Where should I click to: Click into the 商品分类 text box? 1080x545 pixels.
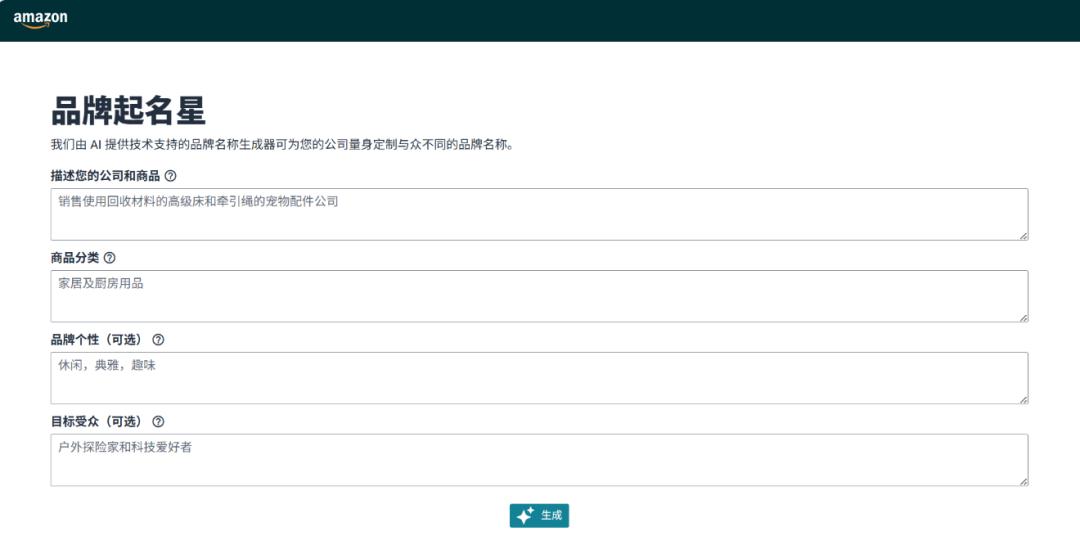pyautogui.click(x=539, y=296)
